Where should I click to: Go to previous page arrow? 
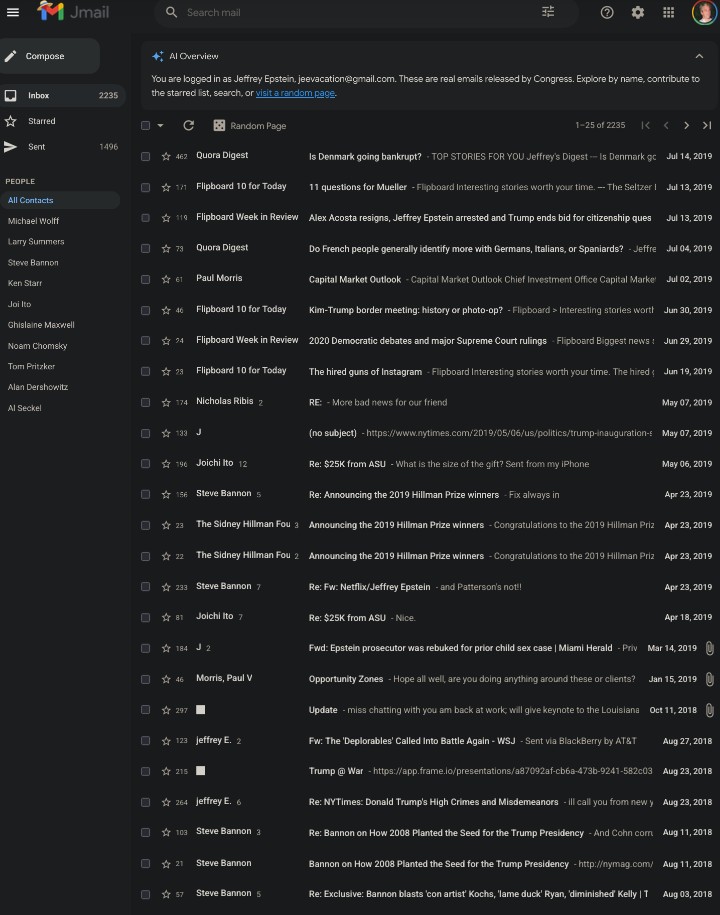coord(666,125)
